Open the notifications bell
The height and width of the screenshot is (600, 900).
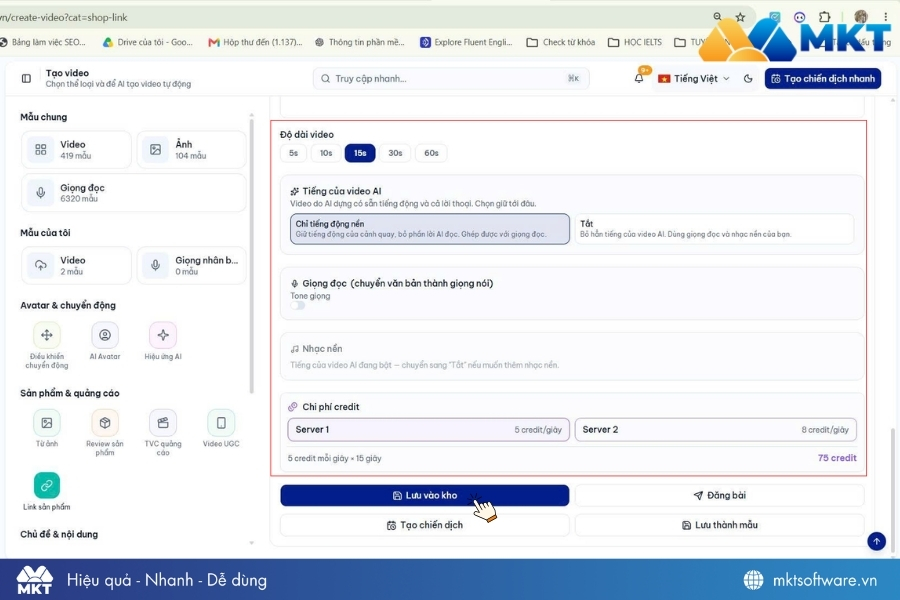click(x=639, y=78)
